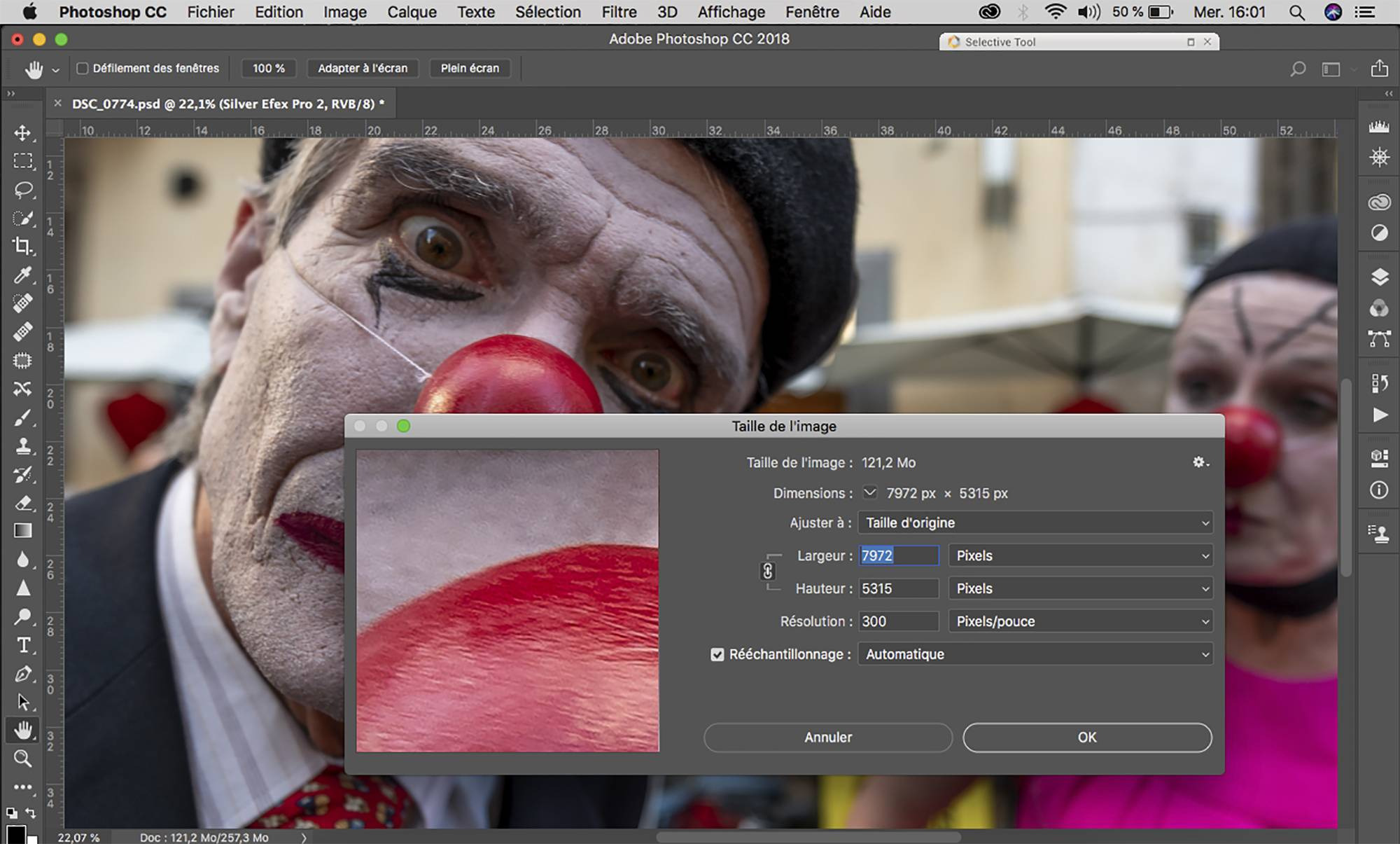Open the Creative Cloud Libraries panel
Screen dimensions: 1400x844
coord(1379,202)
